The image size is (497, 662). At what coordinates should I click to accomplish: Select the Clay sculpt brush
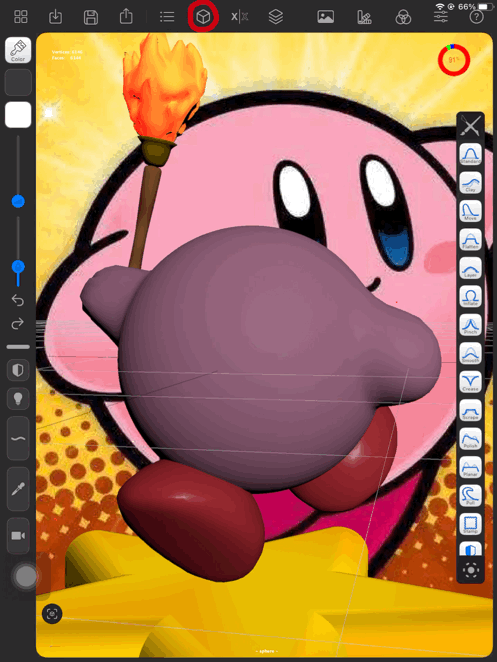click(470, 183)
